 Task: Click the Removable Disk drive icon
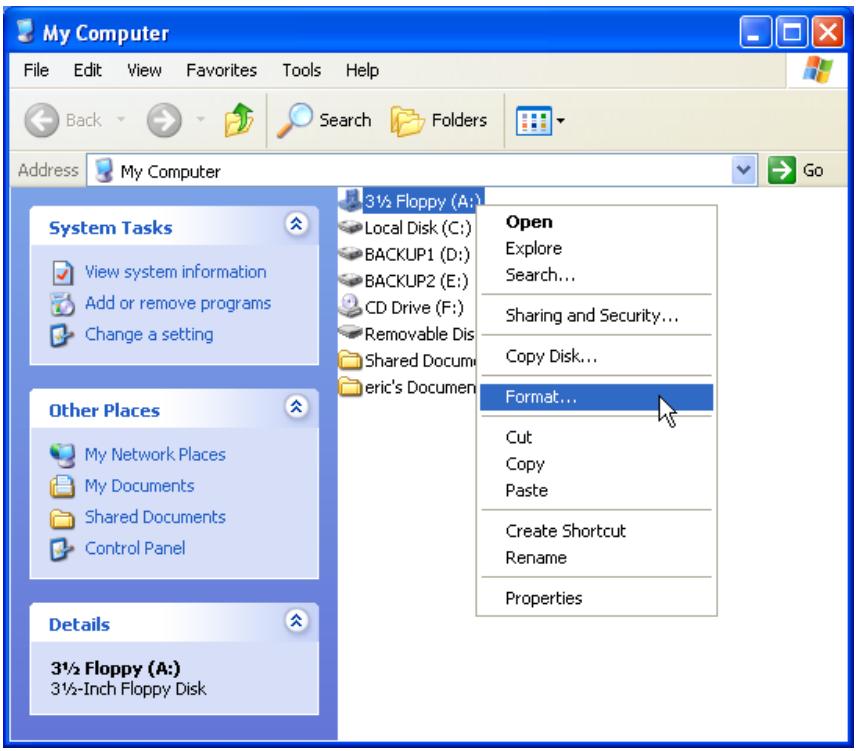pos(350,332)
